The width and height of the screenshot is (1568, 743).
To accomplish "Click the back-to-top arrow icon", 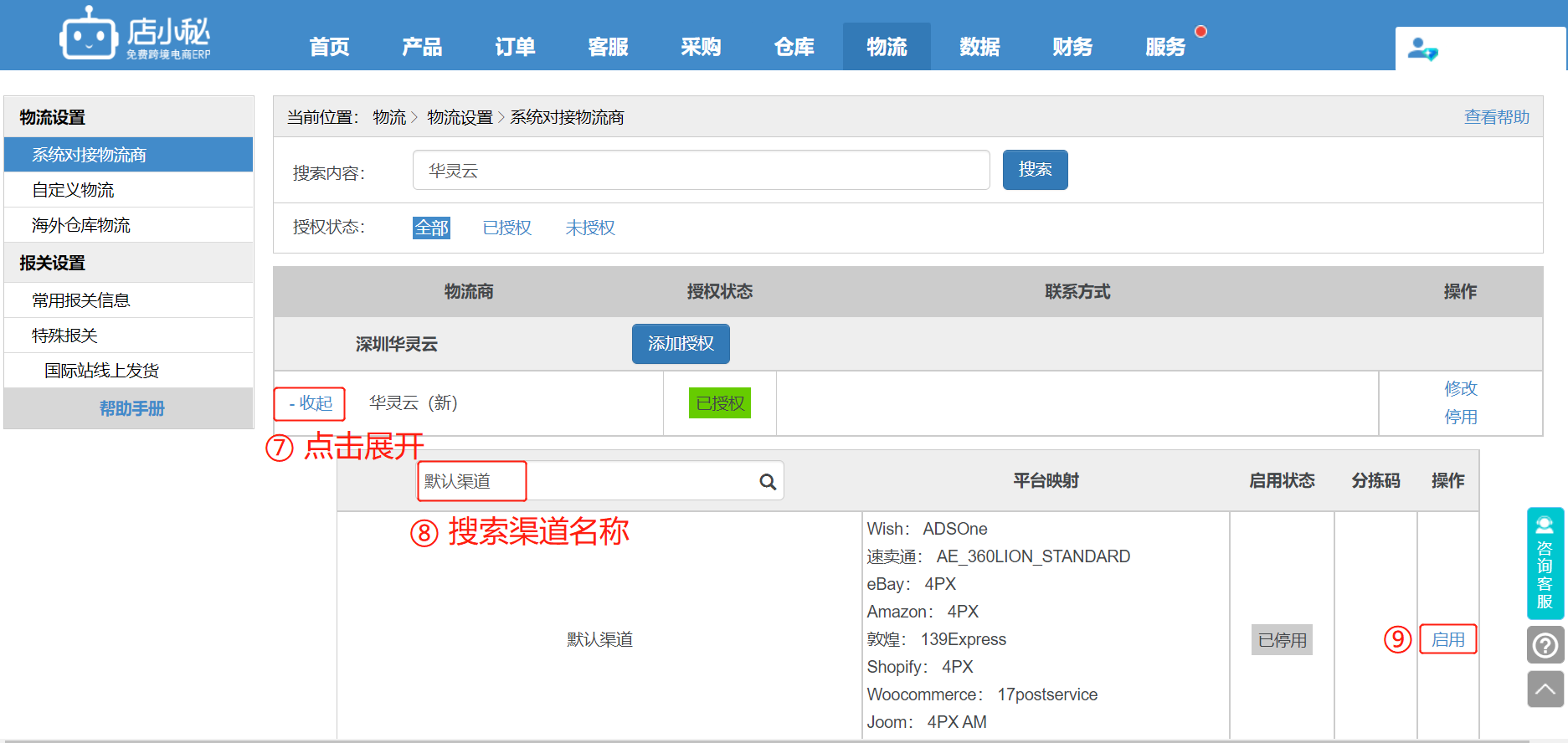I will pos(1545,689).
